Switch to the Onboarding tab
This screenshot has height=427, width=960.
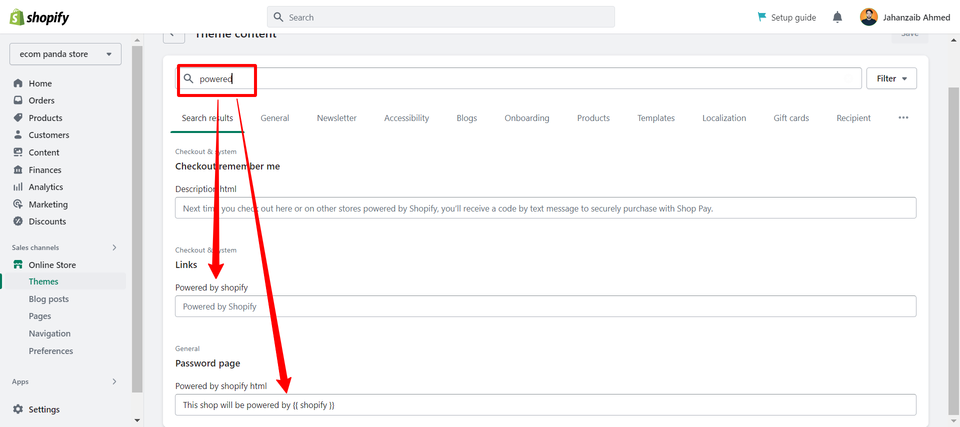pyautogui.click(x=527, y=118)
